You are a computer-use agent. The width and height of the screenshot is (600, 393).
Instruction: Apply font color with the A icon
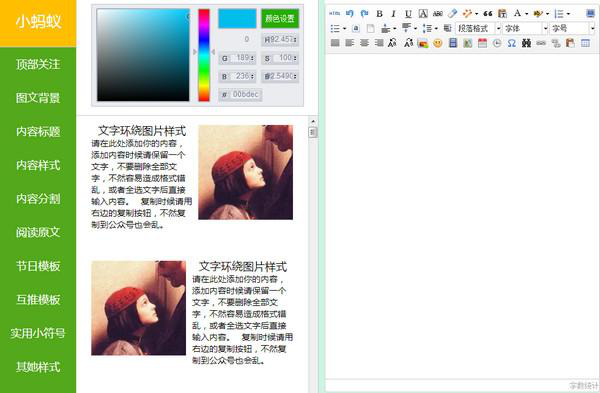pos(517,13)
